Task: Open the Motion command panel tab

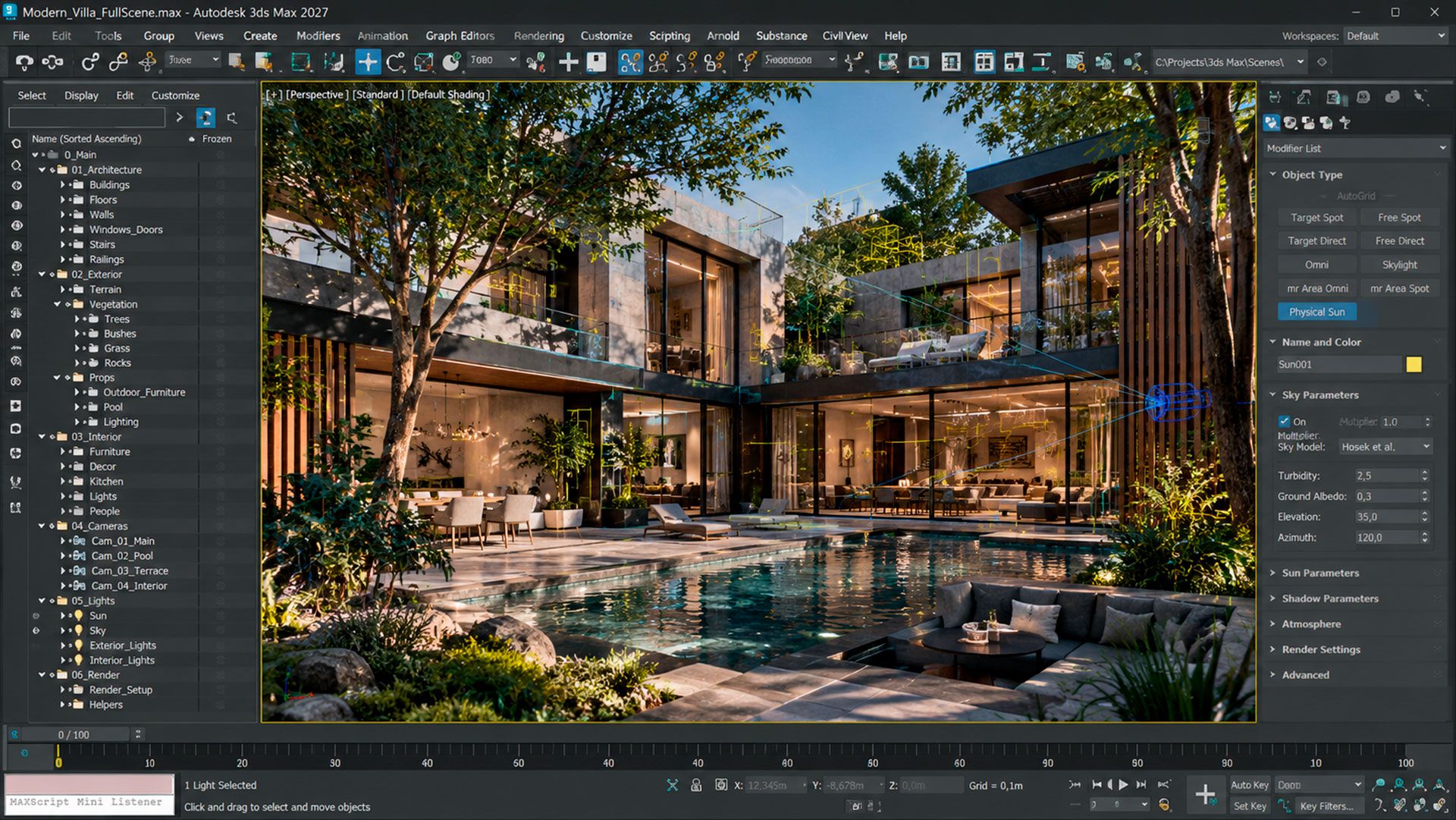Action: [1363, 96]
